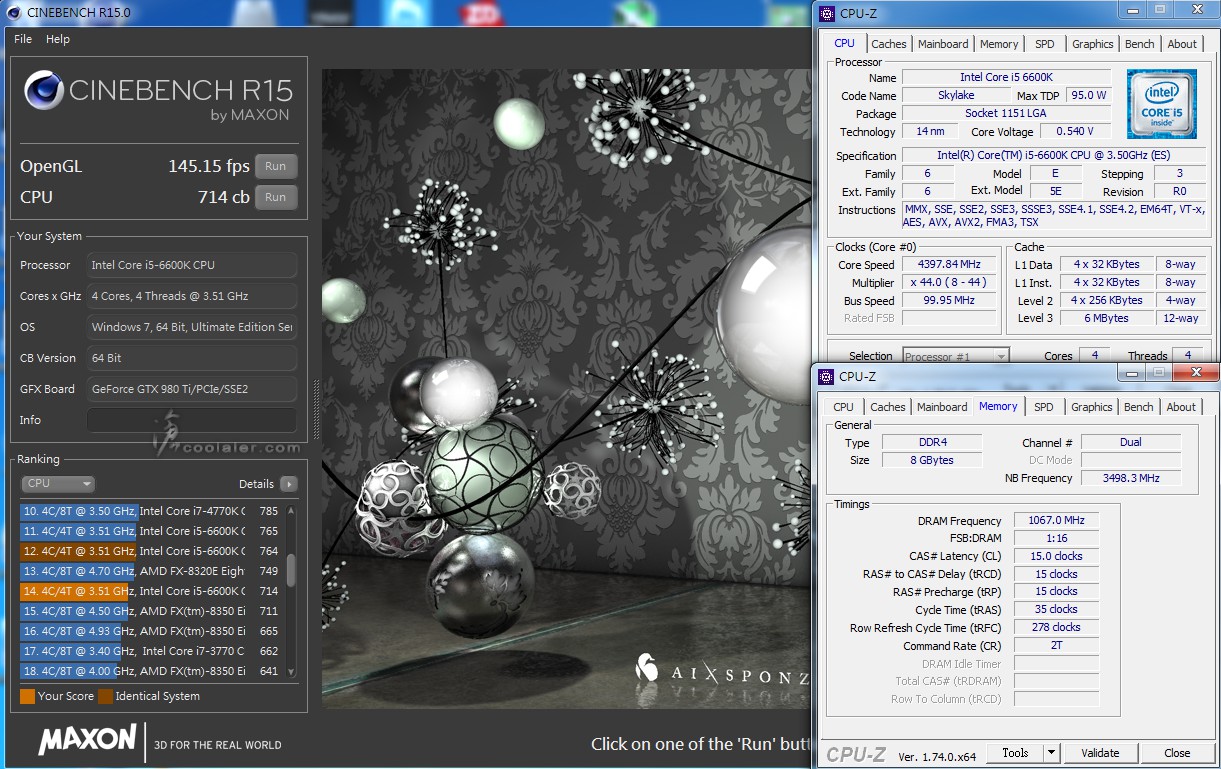
Task: Click the Processor field in Your System
Action: pos(192,265)
